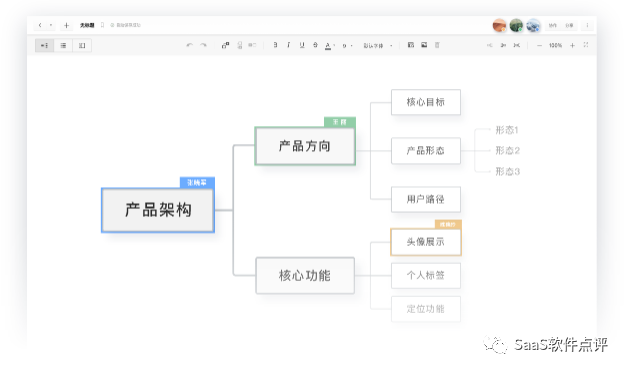627x371 pixels.
Task: Select the 个人标签 node
Action: tap(426, 275)
